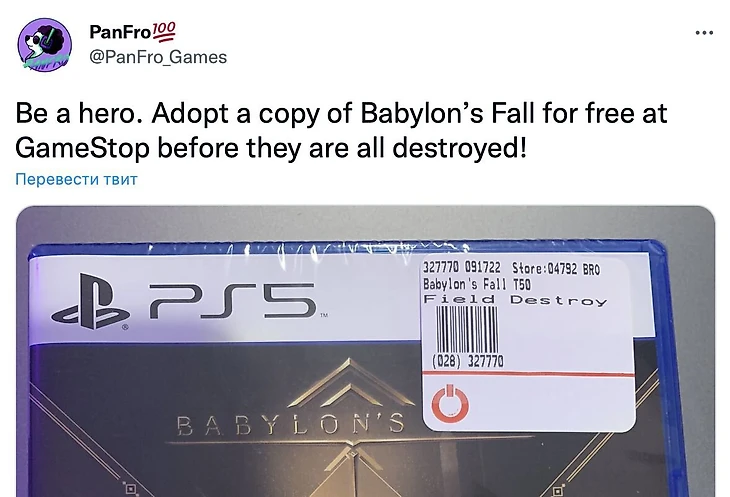Viewport: 730px width, 497px height.
Task: Open the @PanFro_Games handle link
Action: [x=158, y=57]
